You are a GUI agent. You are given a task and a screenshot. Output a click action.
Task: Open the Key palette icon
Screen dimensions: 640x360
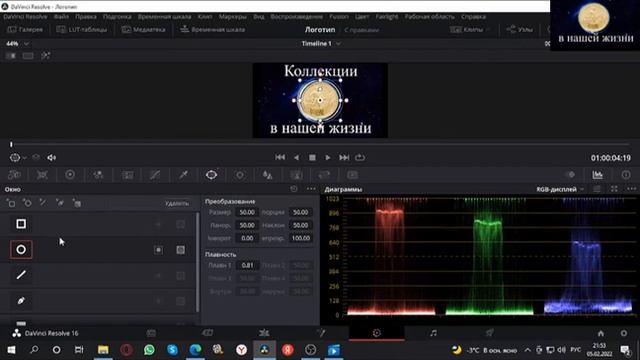(x=296, y=175)
